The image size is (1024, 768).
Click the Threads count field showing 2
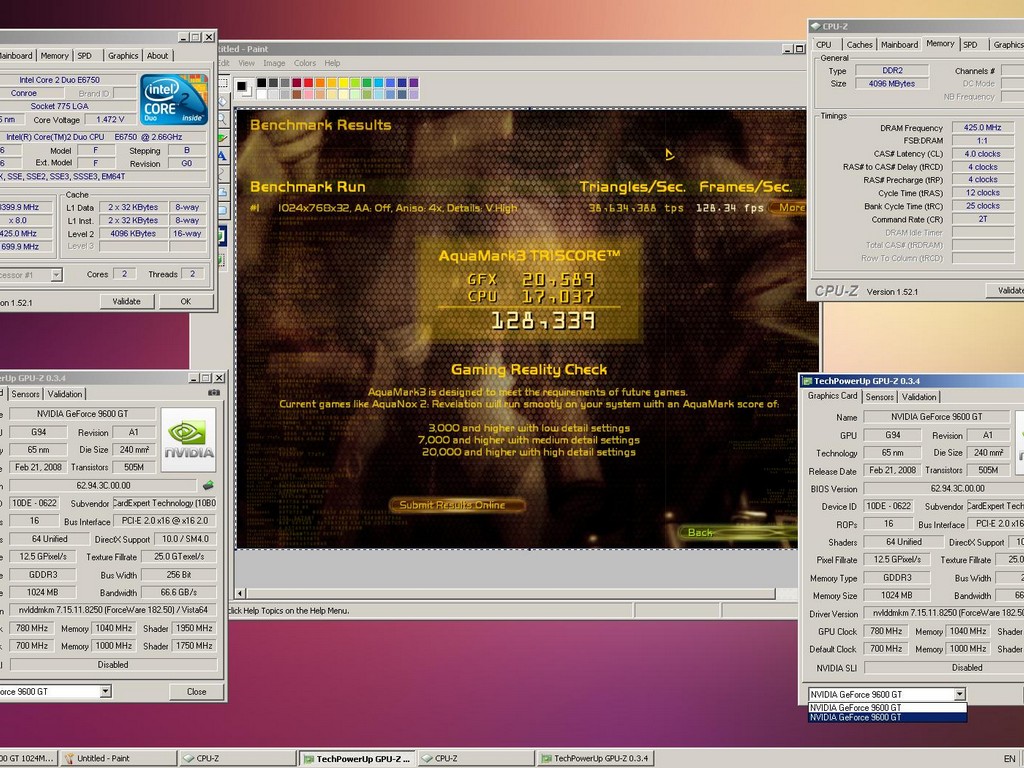193,274
